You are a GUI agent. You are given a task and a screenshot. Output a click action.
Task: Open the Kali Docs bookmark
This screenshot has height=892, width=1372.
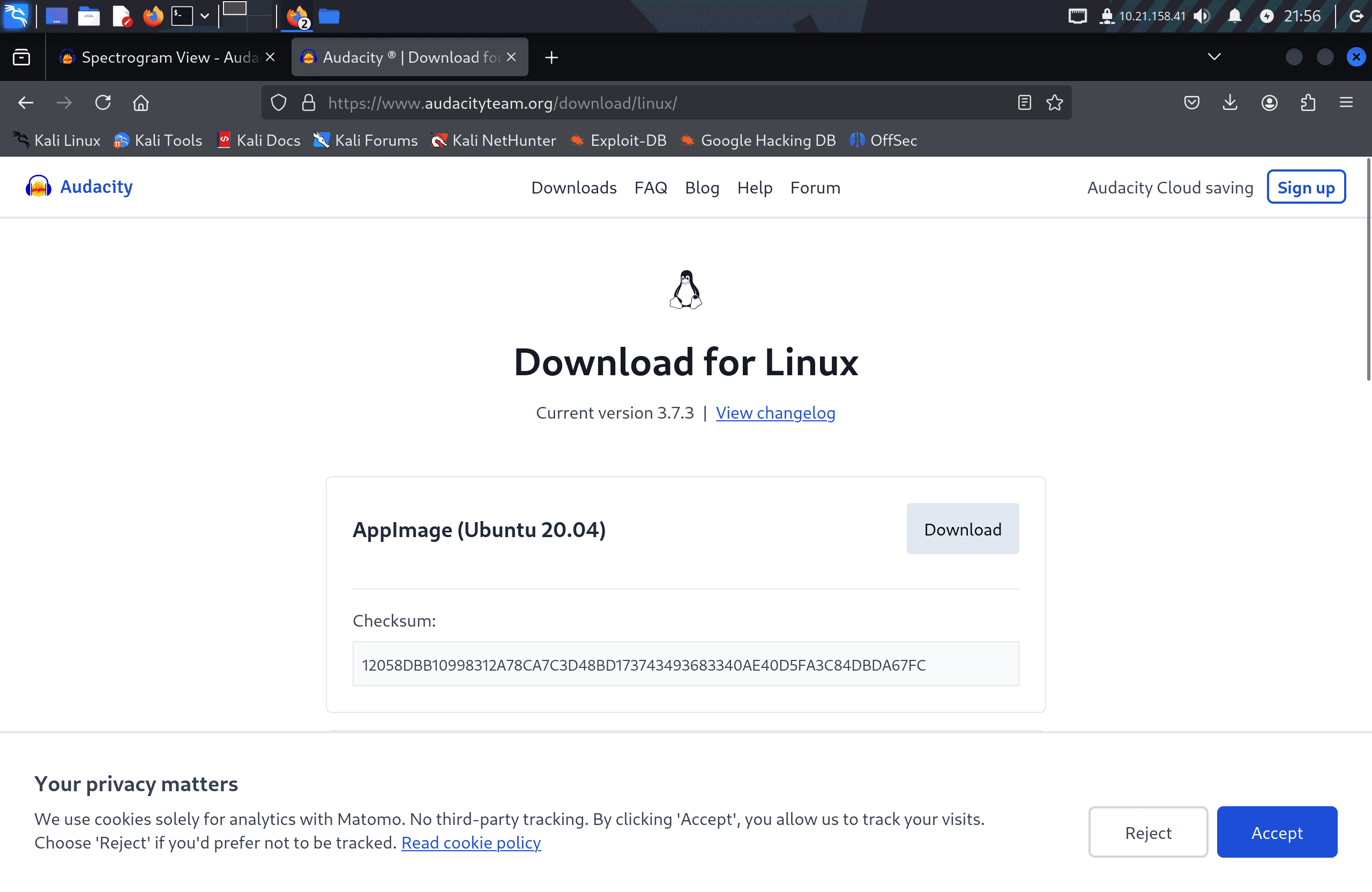[x=259, y=140]
